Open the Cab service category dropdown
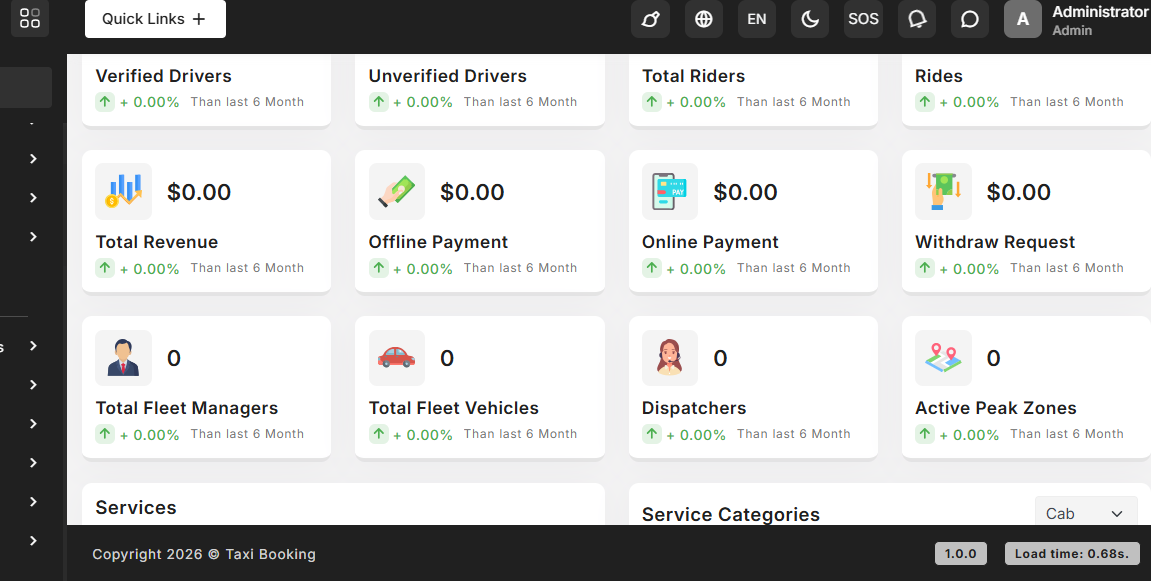Image resolution: width=1151 pixels, height=581 pixels. point(1085,513)
